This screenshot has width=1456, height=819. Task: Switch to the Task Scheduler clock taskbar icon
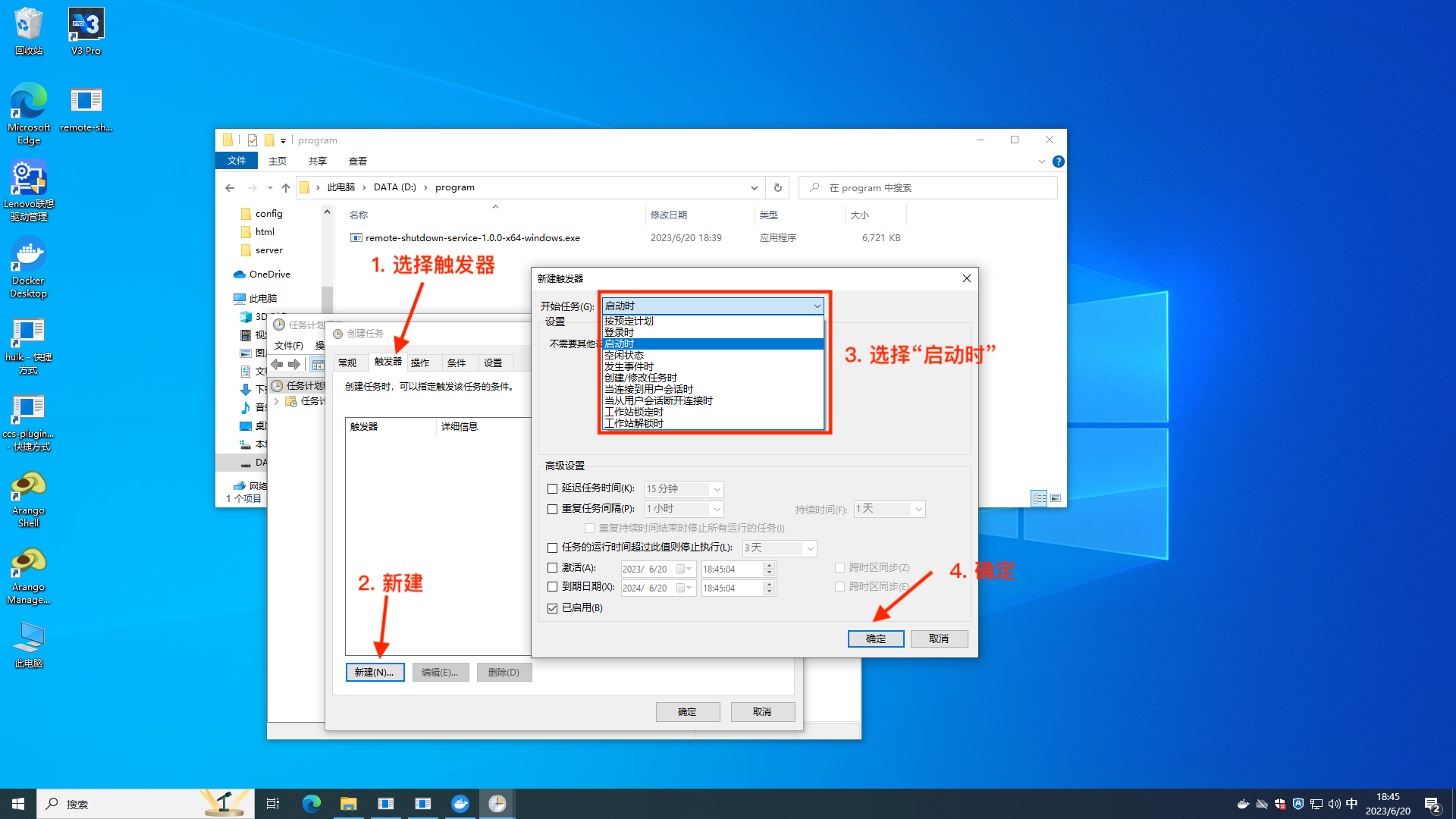coord(497,804)
